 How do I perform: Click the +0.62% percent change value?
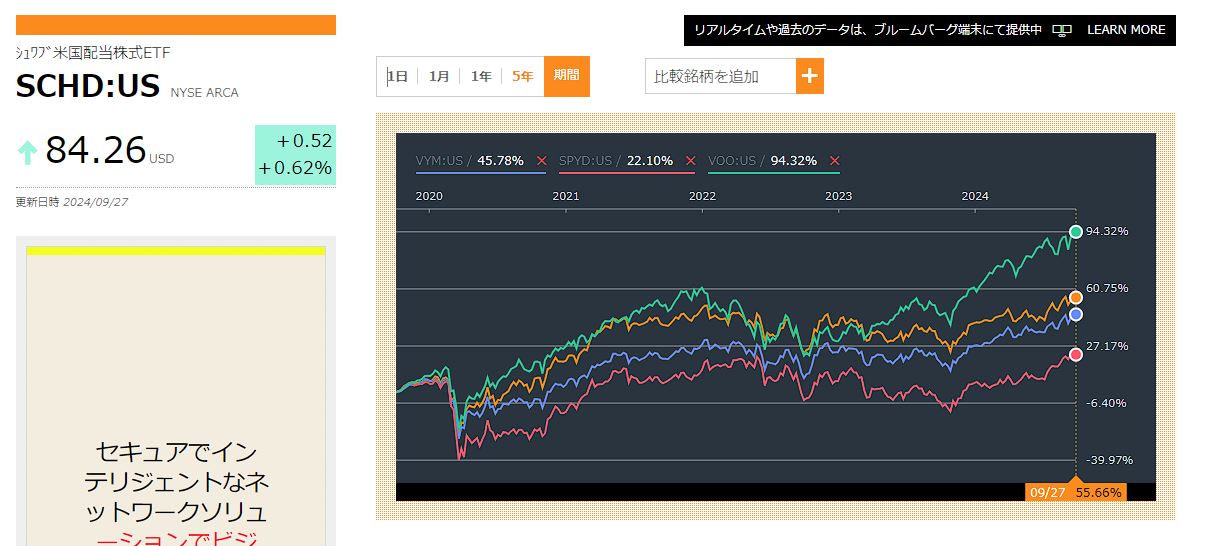295,168
